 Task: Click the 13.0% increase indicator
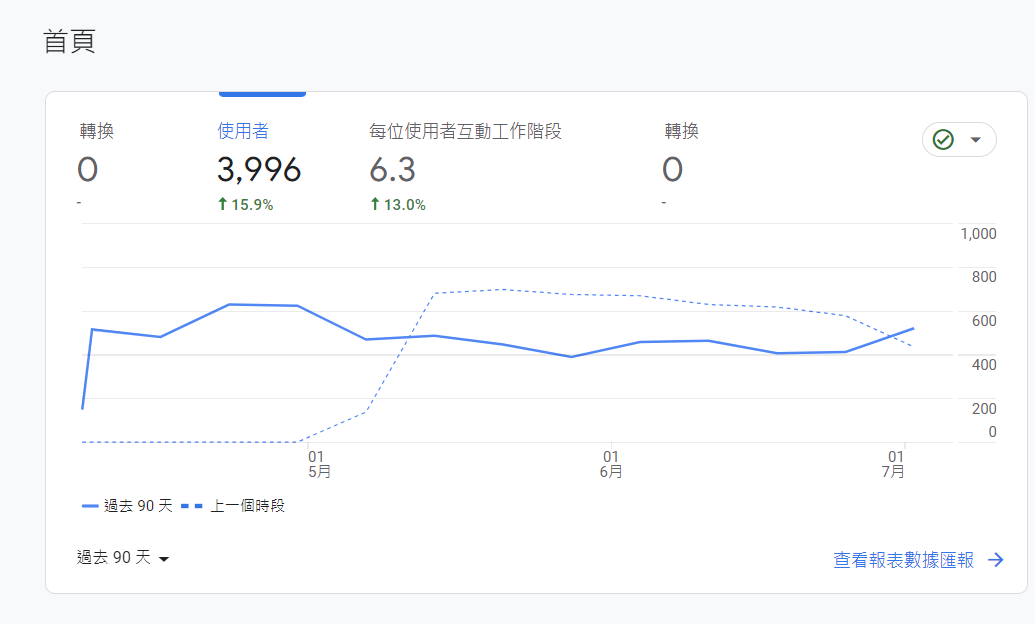397,205
